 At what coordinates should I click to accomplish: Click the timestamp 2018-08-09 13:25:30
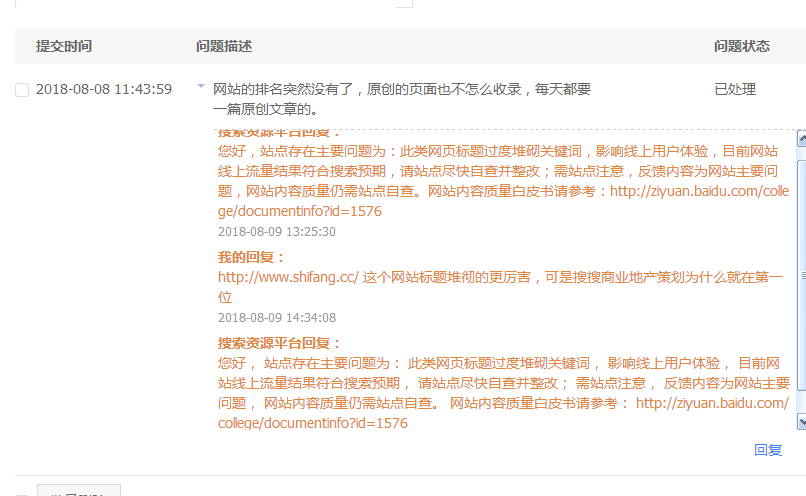pos(277,232)
